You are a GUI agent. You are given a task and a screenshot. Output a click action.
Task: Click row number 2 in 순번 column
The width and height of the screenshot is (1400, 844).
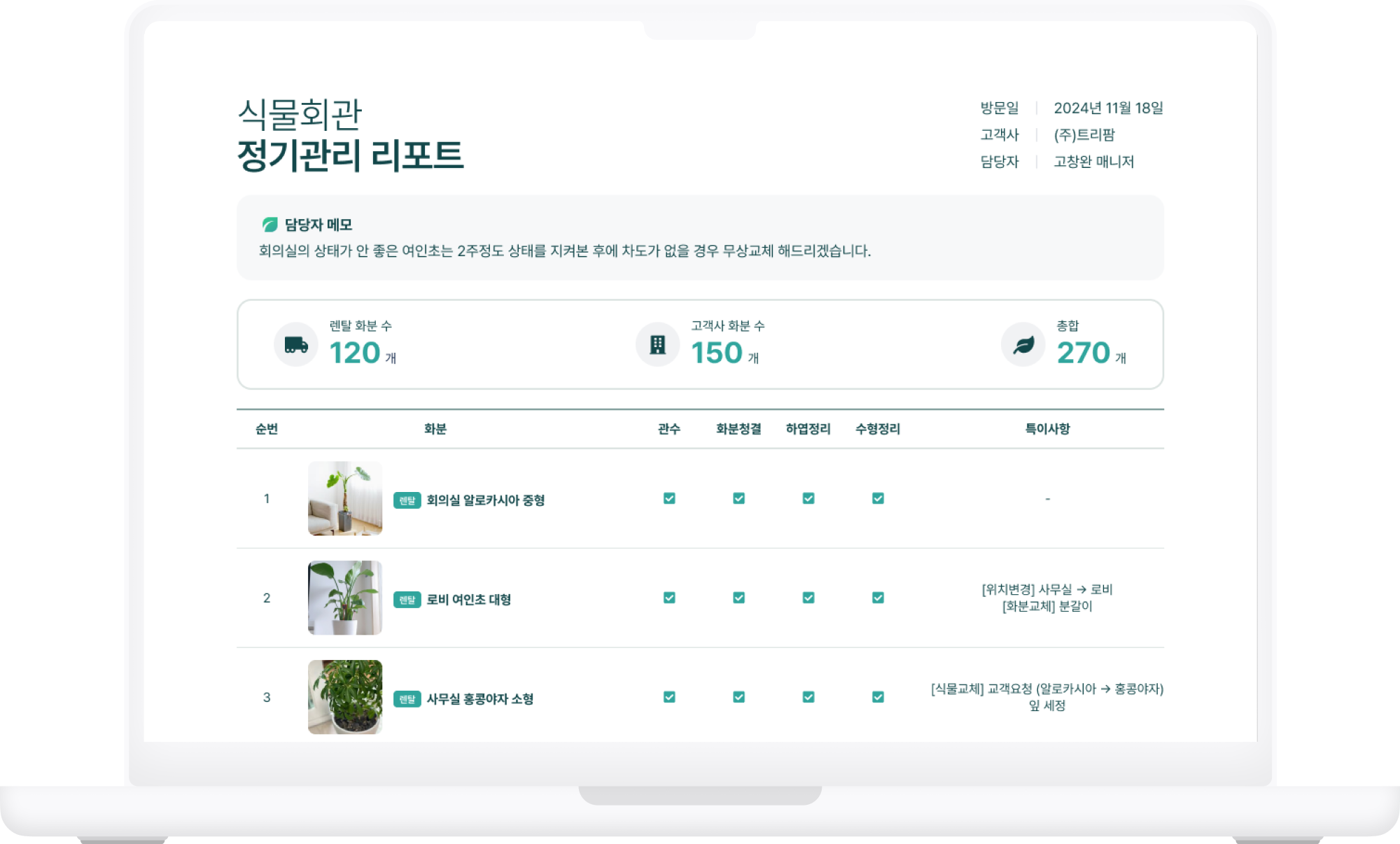pyautogui.click(x=267, y=598)
